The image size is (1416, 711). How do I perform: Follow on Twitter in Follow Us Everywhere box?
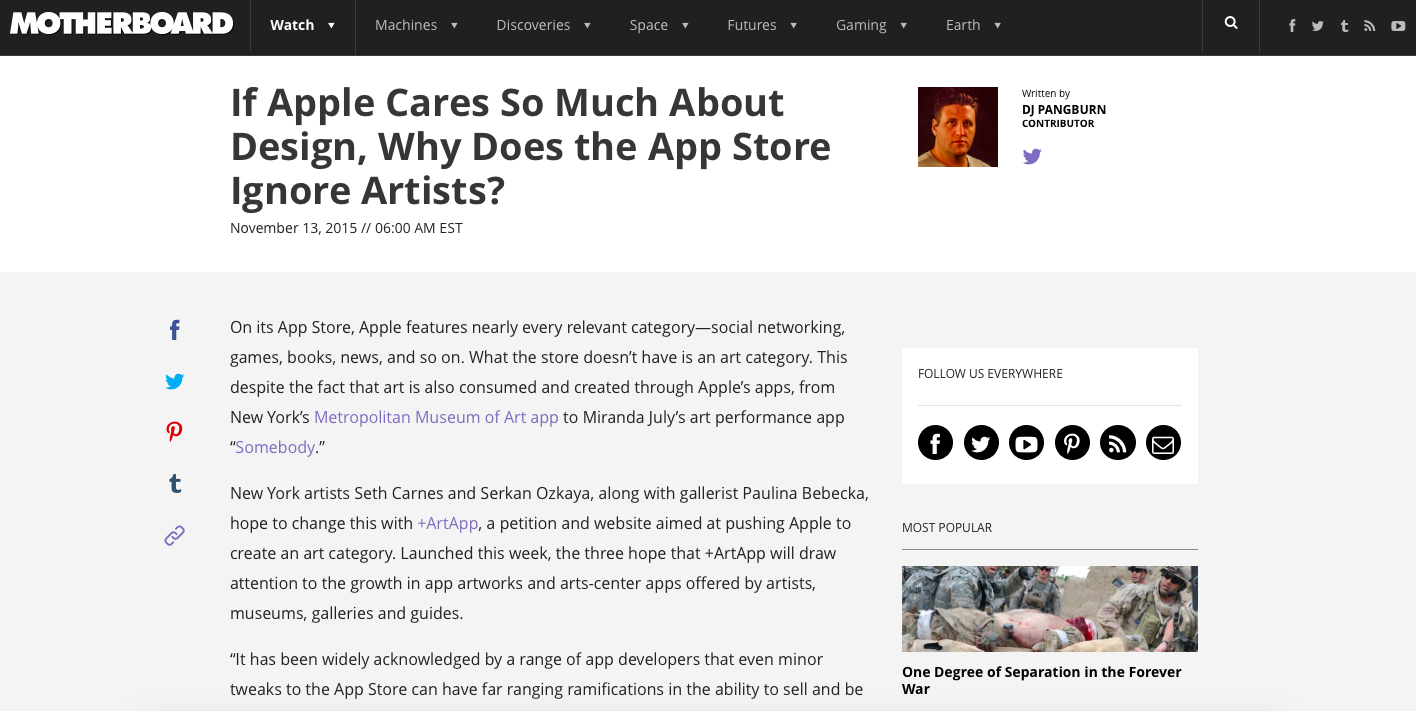[981, 442]
